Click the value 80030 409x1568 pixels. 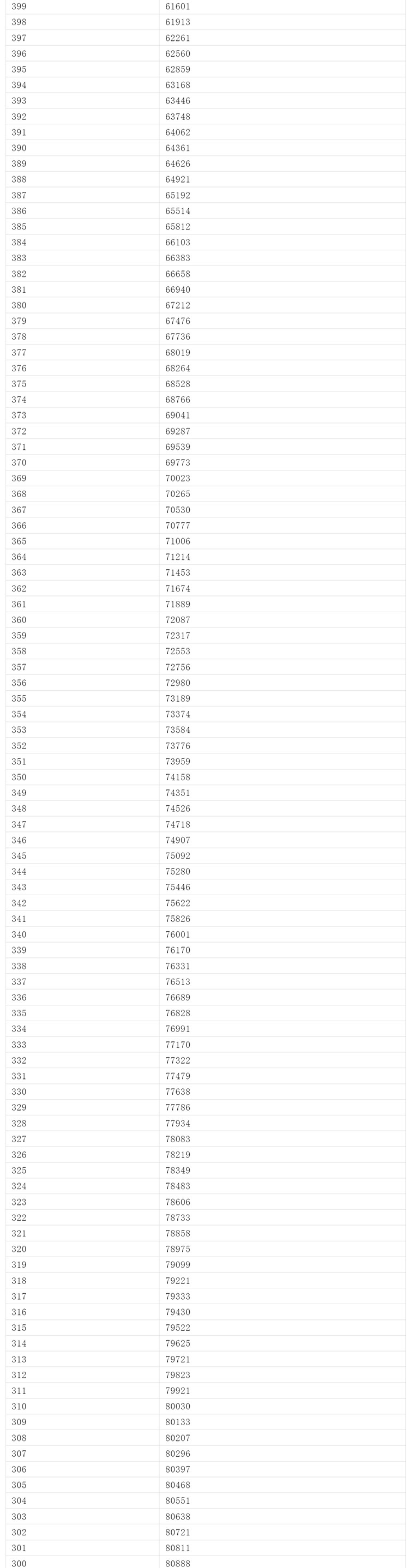[178, 1406]
